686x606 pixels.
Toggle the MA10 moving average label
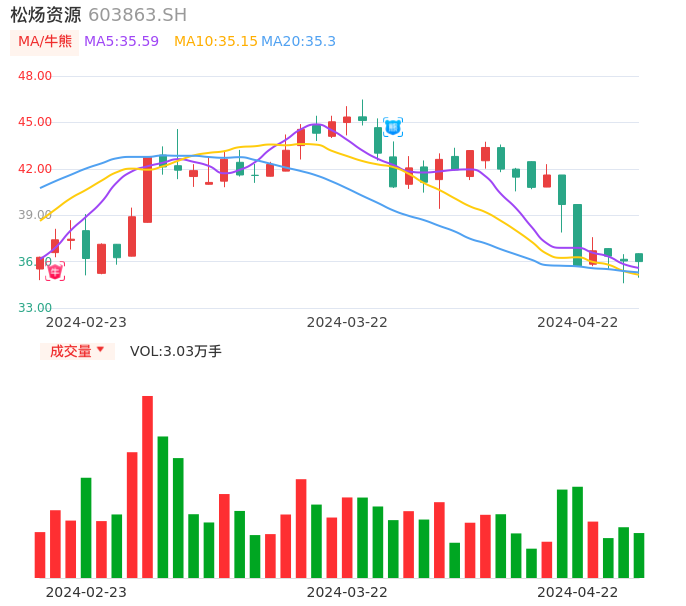pyautogui.click(x=215, y=42)
